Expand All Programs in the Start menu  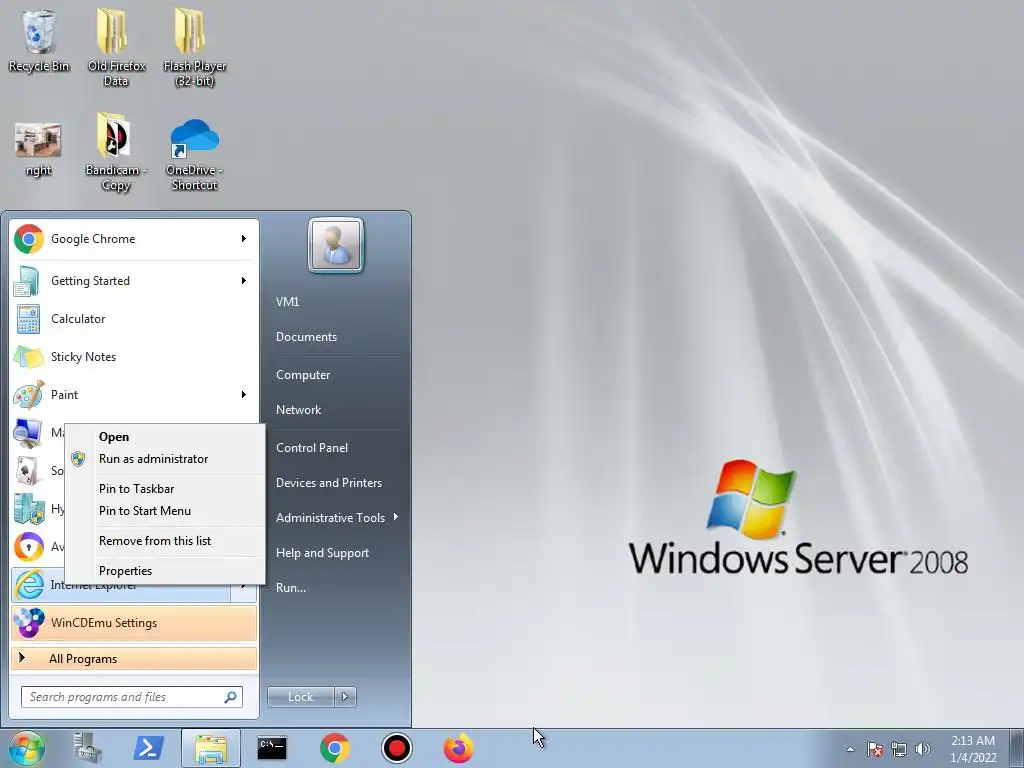134,658
